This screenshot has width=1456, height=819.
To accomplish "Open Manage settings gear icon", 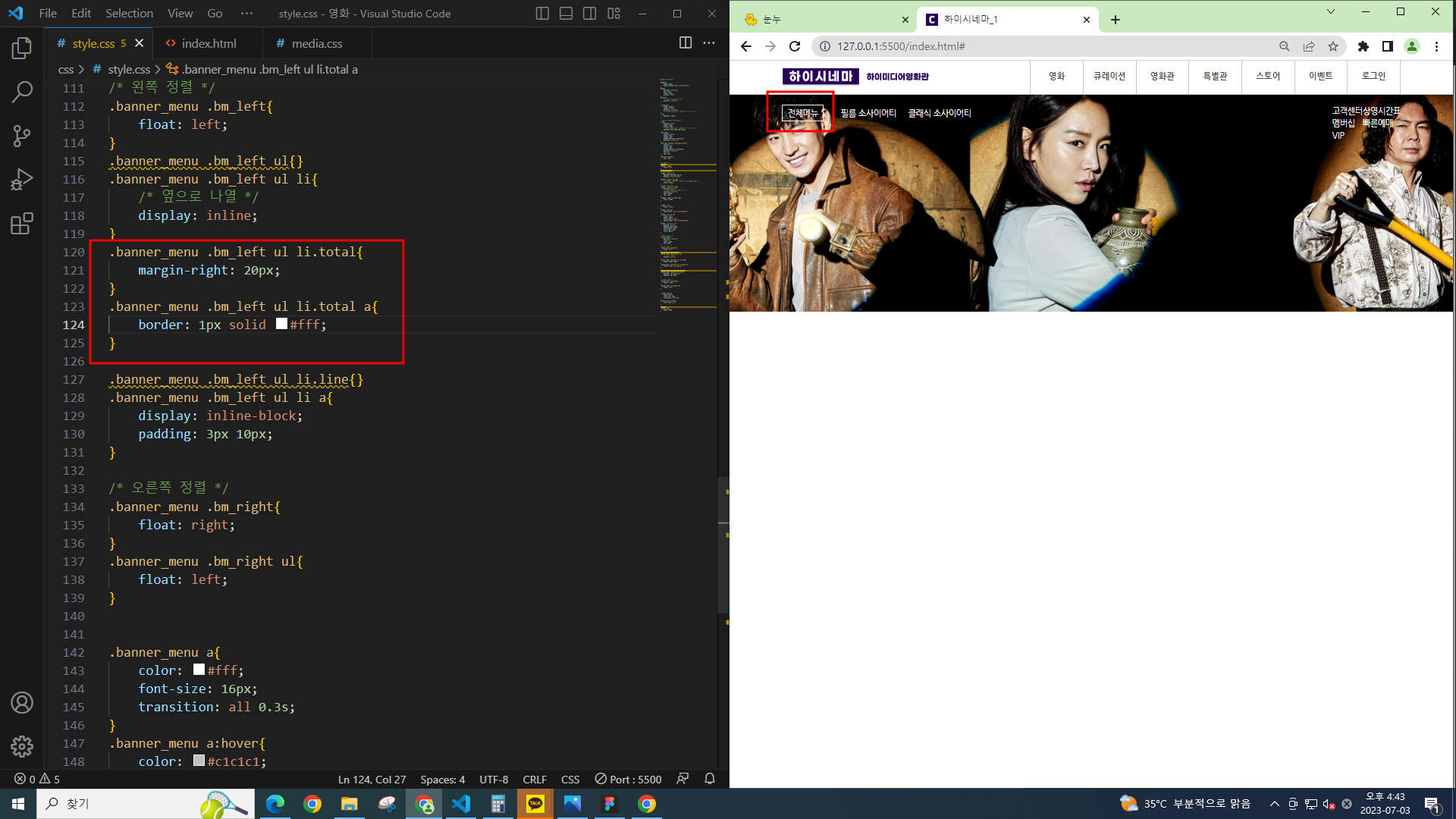I will coord(22,746).
